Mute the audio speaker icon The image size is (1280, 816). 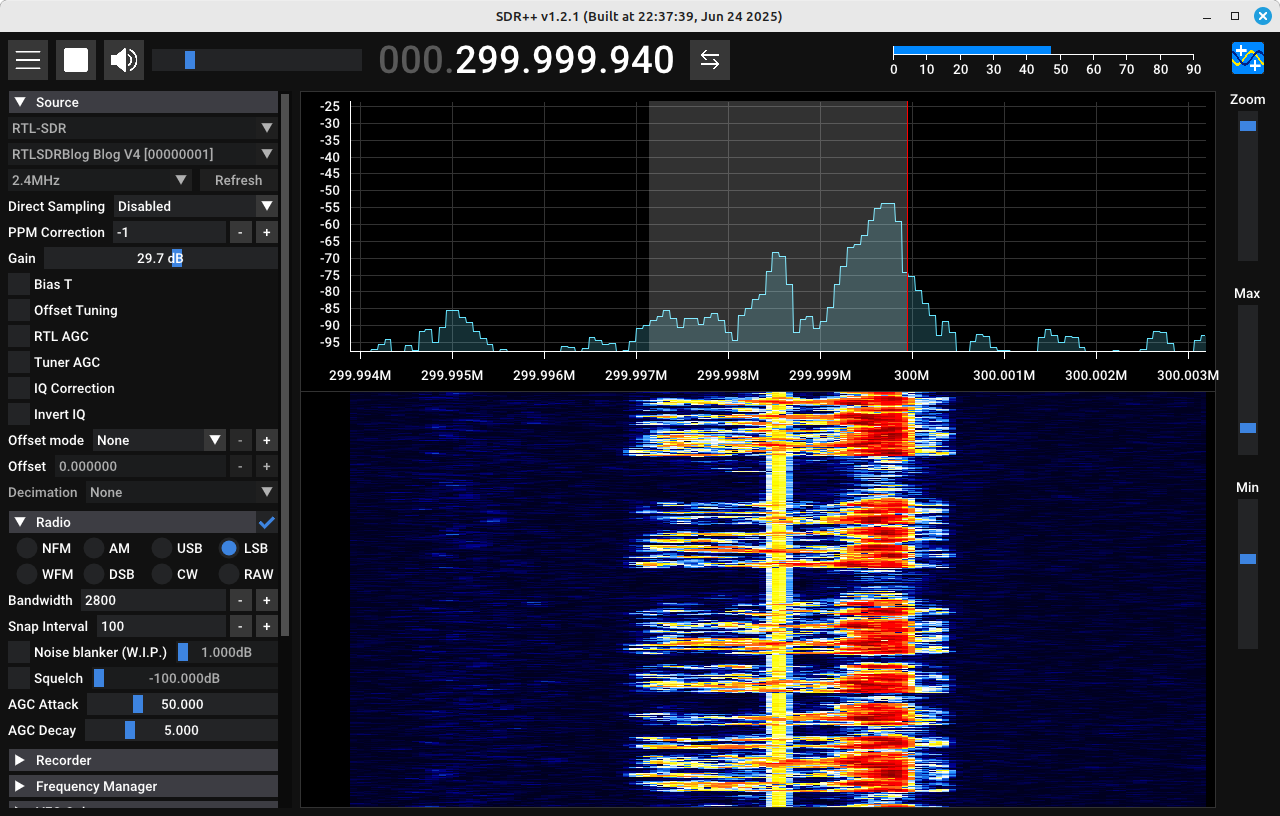pos(124,60)
